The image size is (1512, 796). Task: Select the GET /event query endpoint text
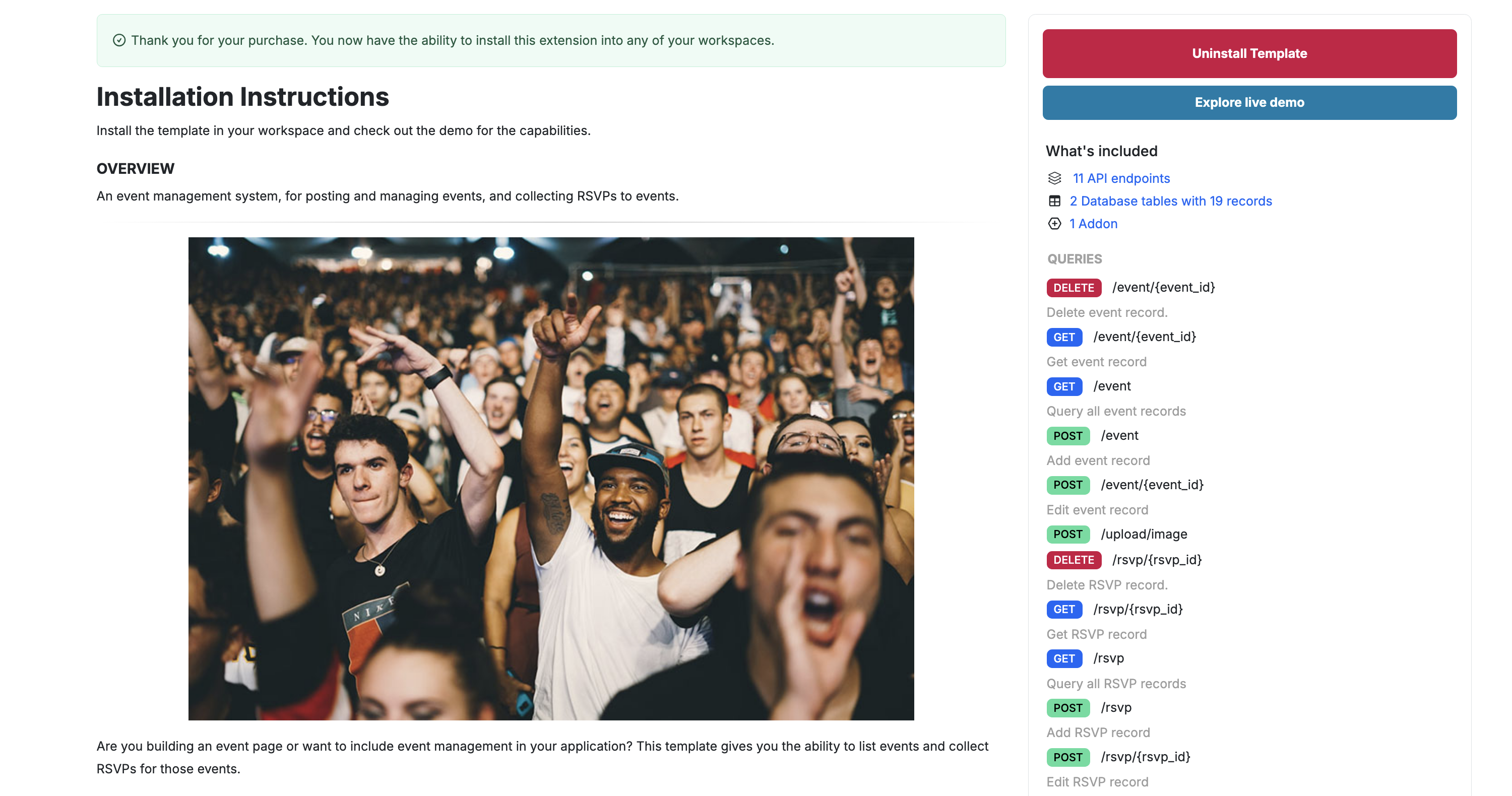click(x=1112, y=386)
